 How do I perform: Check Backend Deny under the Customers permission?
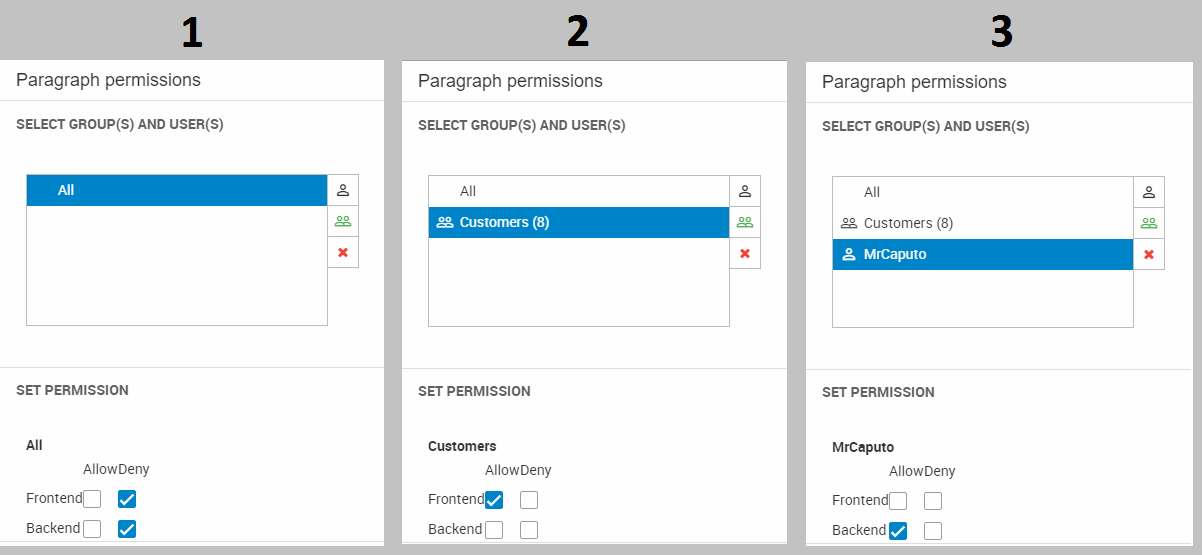coord(529,530)
